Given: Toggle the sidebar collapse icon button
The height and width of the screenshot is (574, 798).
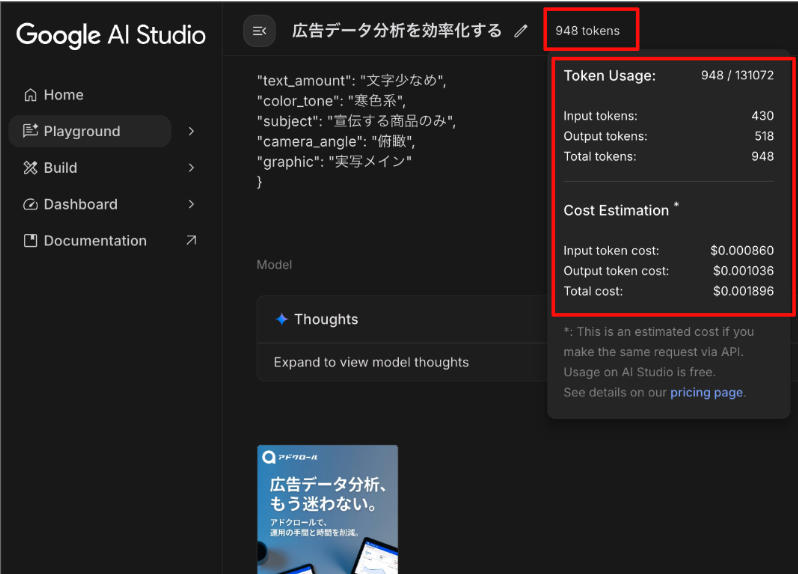Looking at the screenshot, I should pos(259,31).
